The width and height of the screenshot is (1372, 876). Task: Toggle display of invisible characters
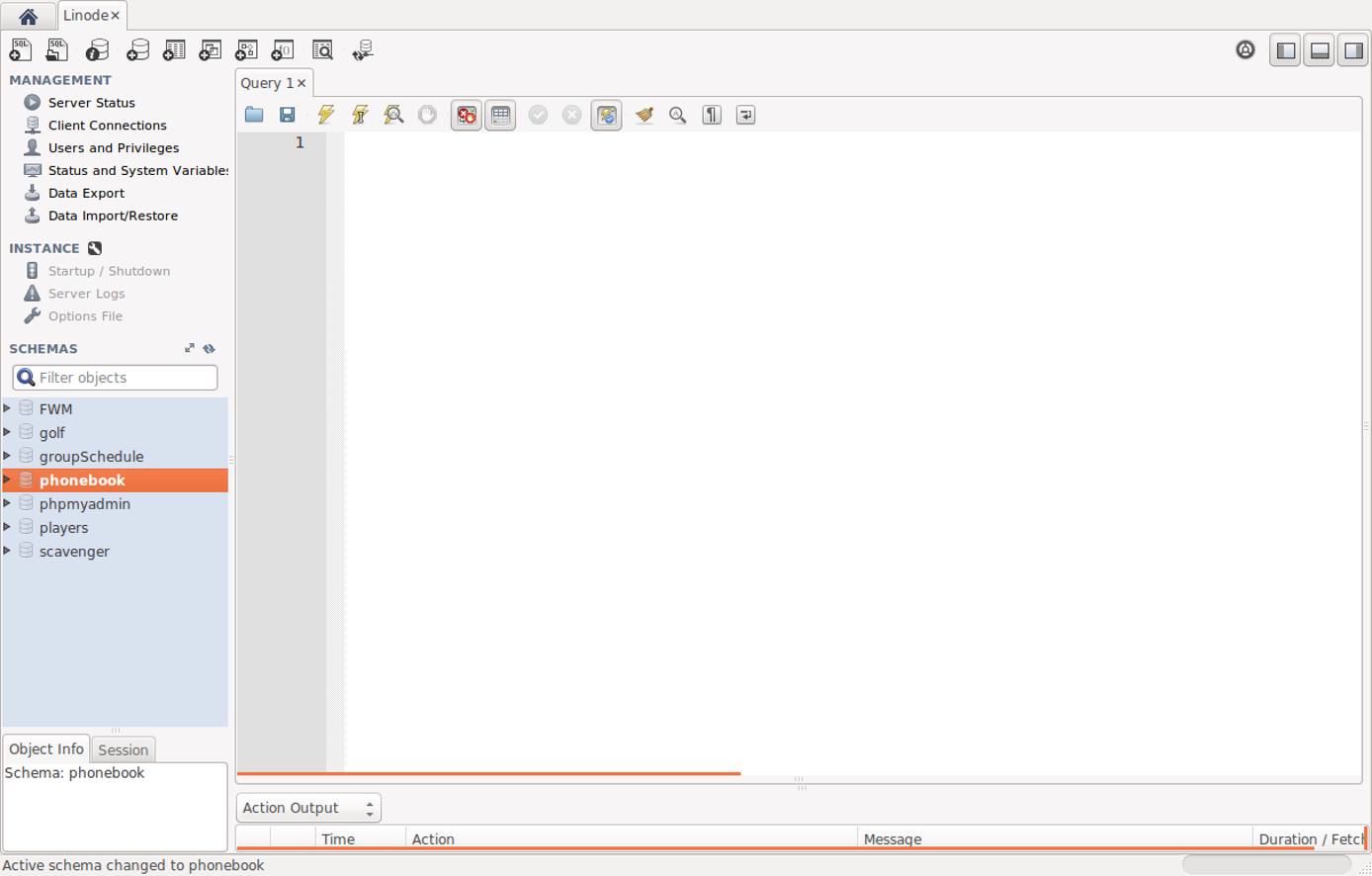(x=711, y=115)
